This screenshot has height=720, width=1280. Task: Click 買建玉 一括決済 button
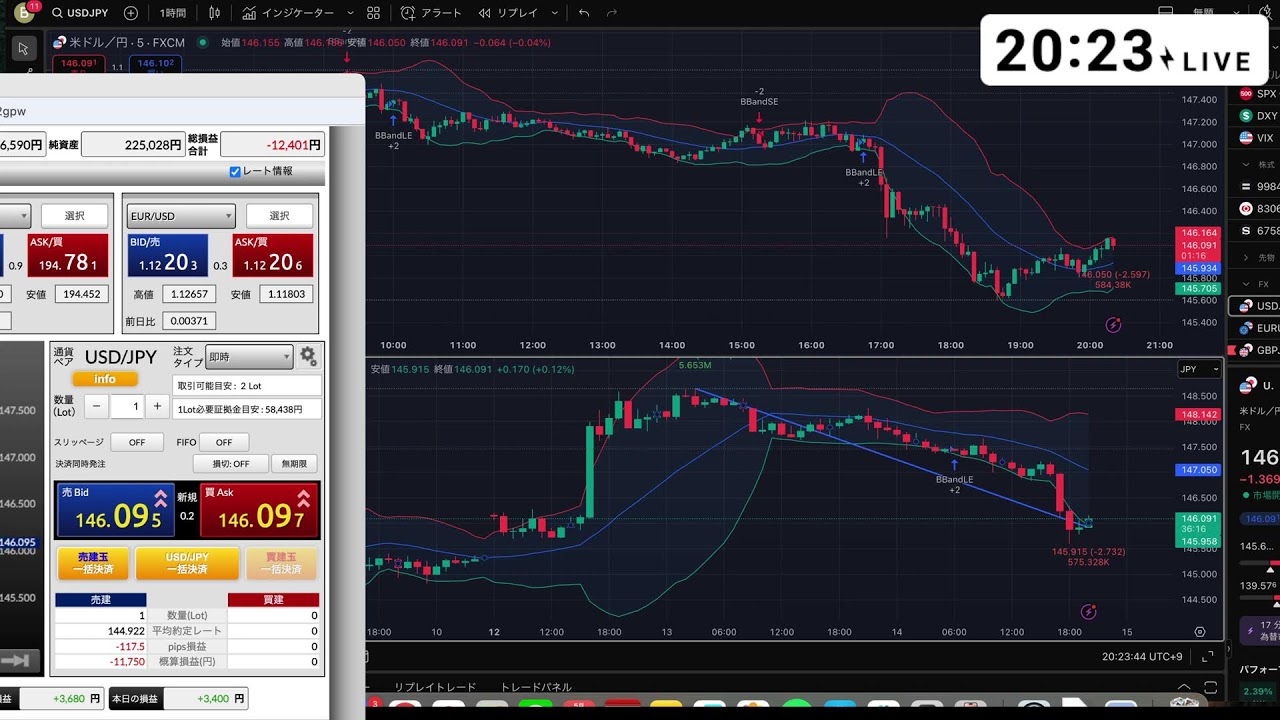click(x=281, y=563)
